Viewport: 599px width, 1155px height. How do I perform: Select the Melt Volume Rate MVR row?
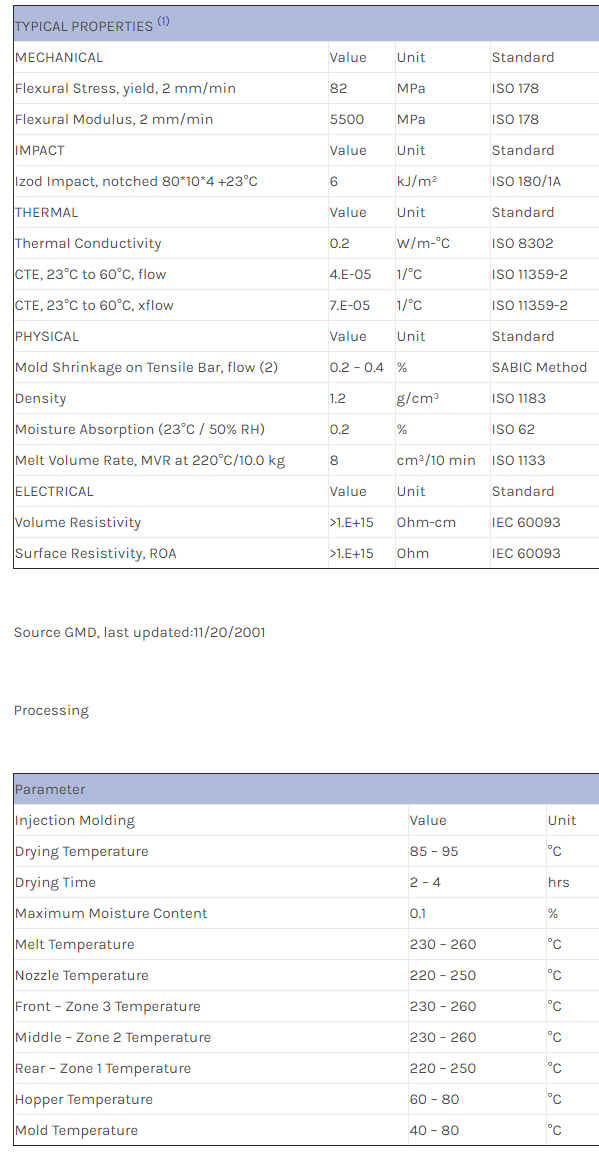point(306,460)
